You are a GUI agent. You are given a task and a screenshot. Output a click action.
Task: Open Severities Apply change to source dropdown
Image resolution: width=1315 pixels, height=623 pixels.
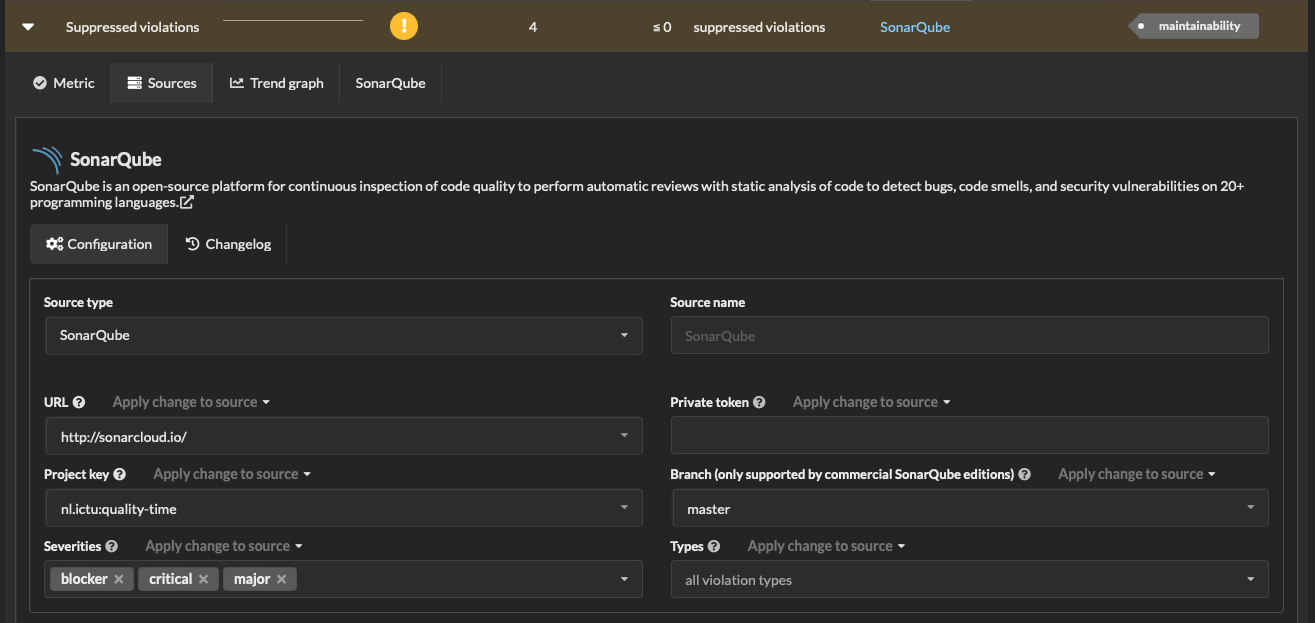(x=224, y=546)
